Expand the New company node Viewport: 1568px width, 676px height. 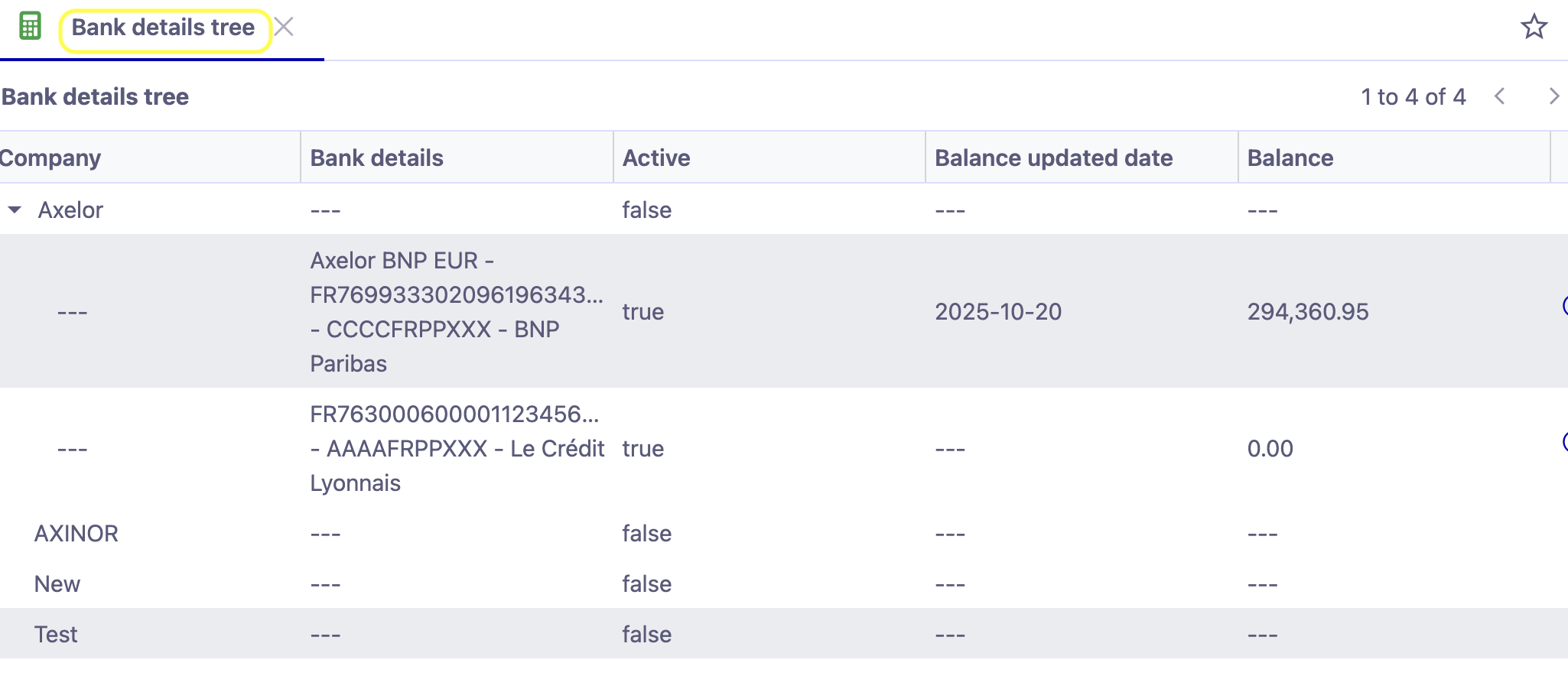click(14, 583)
